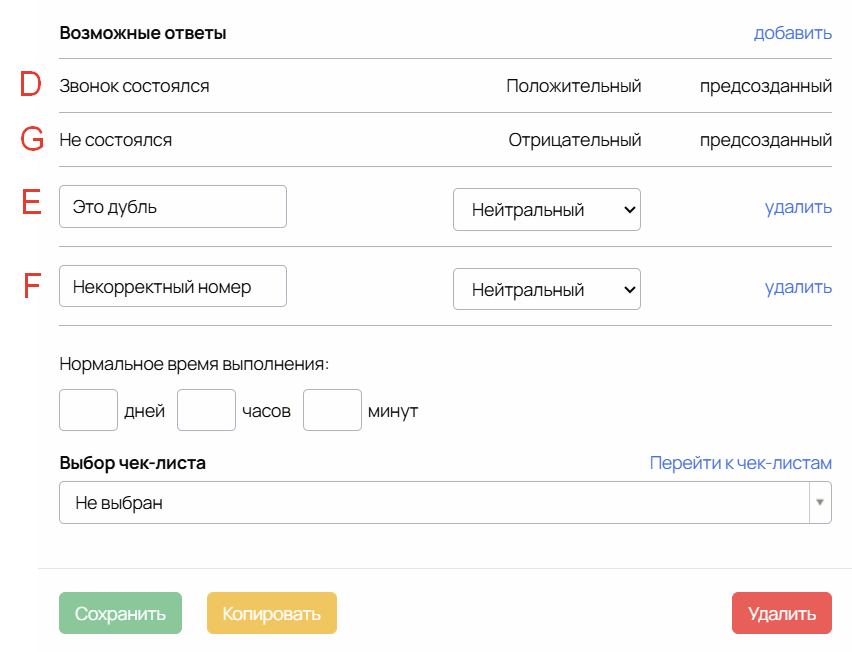Click the 'добавить' link to add an answer

point(792,34)
